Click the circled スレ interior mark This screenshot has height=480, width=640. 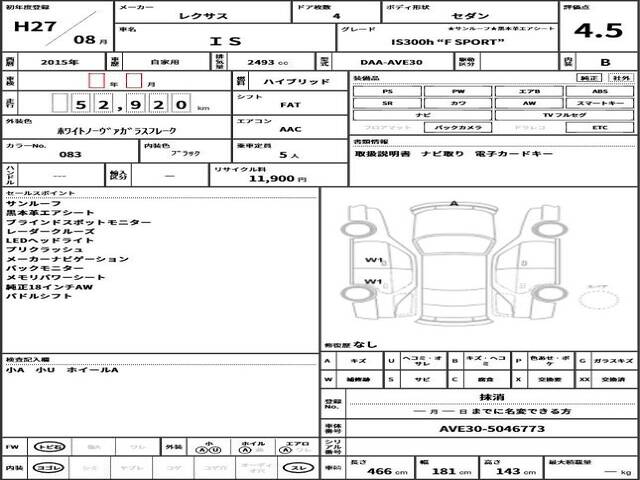click(298, 467)
